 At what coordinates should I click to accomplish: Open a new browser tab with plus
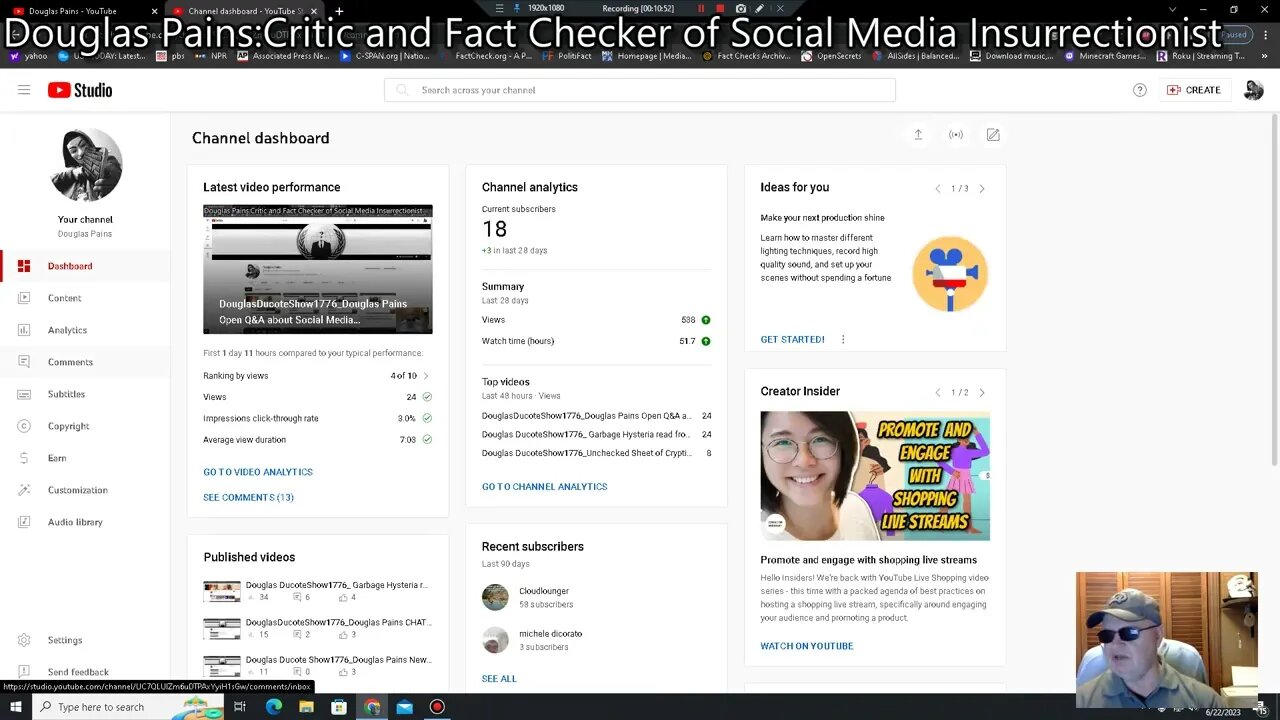point(339,11)
